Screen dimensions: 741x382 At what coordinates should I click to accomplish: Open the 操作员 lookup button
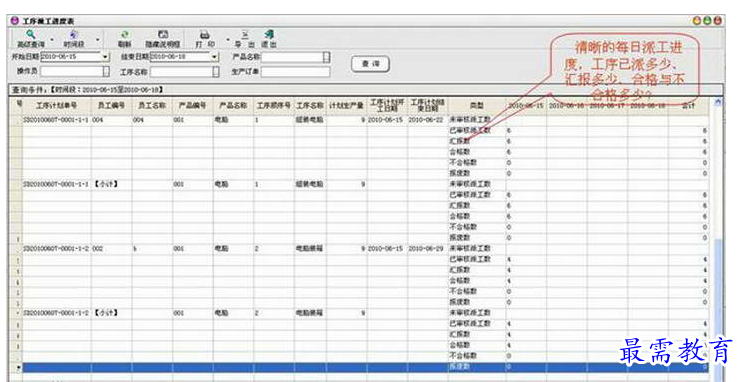(x=106, y=71)
